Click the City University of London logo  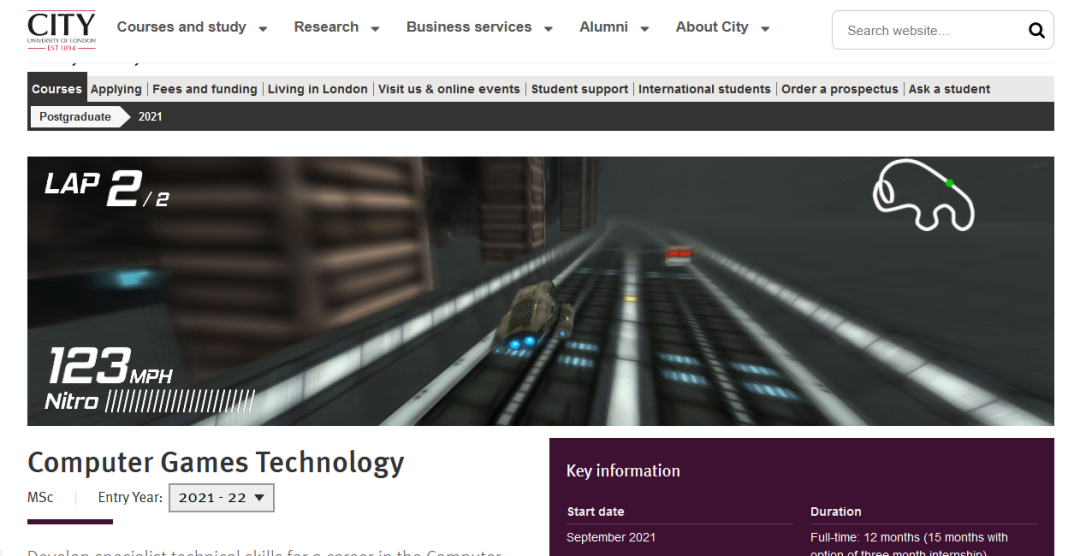pos(62,30)
